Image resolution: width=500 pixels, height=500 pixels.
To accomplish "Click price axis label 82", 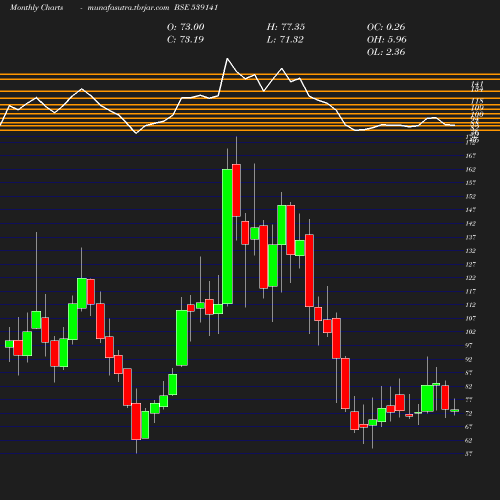I will pyautogui.click(x=469, y=386).
